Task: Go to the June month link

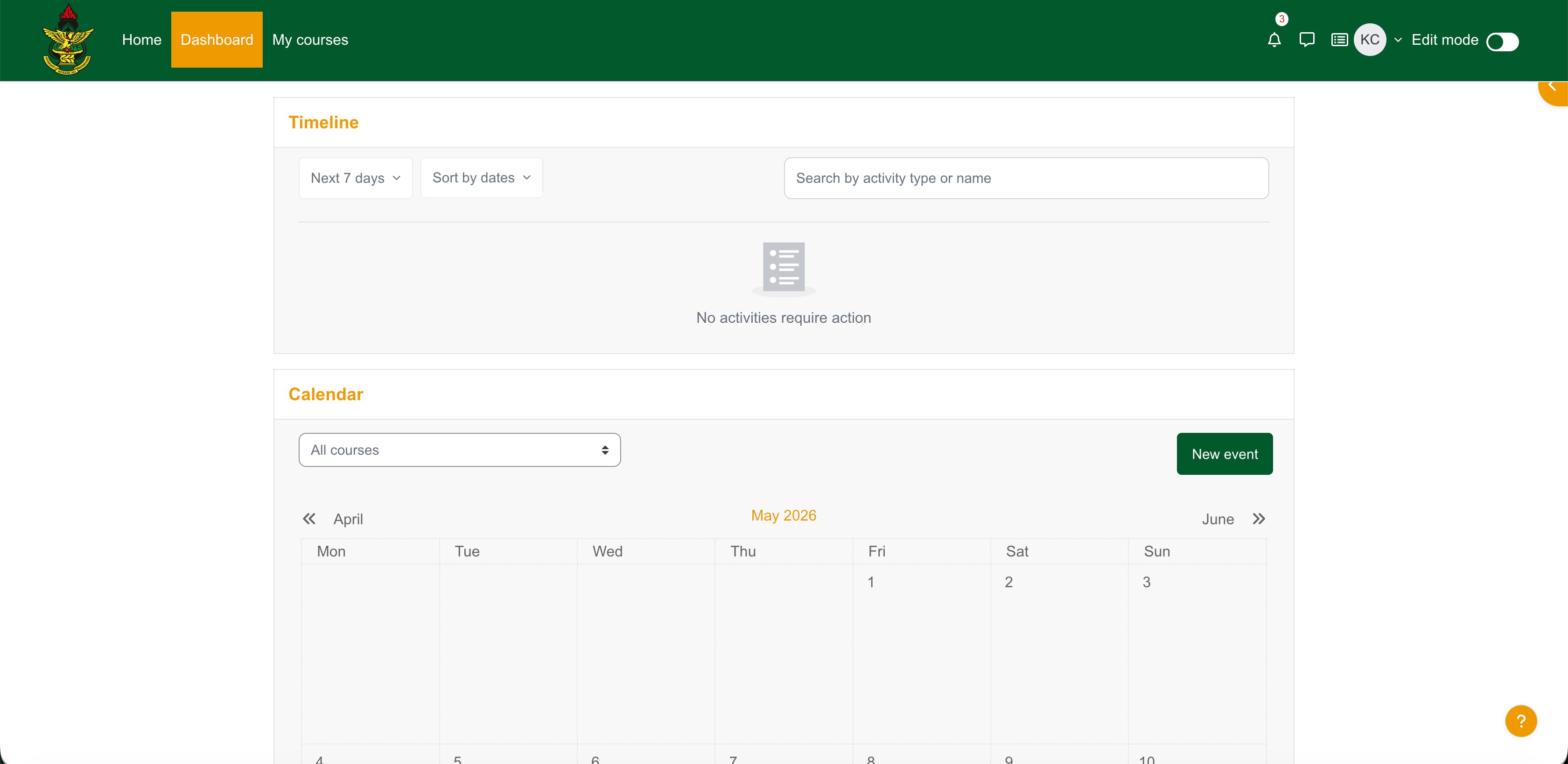Action: click(1218, 520)
